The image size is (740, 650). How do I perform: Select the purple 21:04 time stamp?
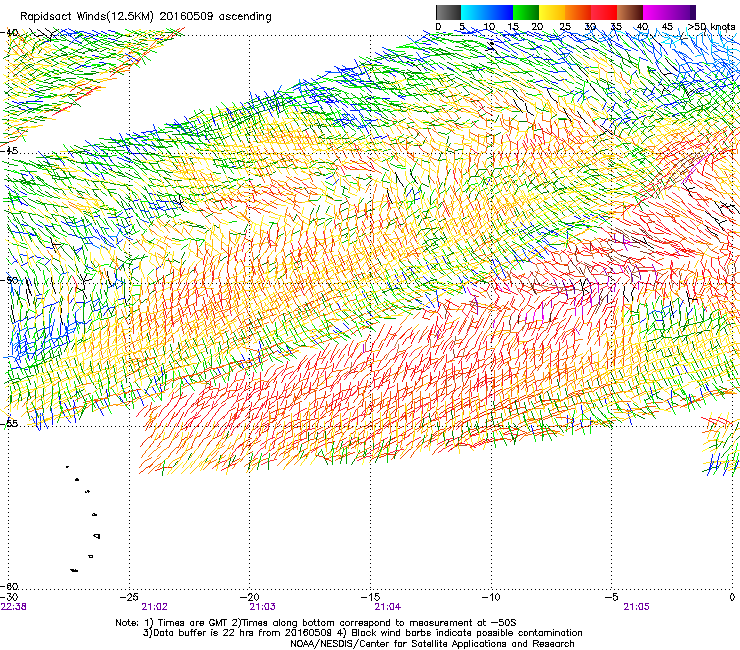pyautogui.click(x=387, y=607)
